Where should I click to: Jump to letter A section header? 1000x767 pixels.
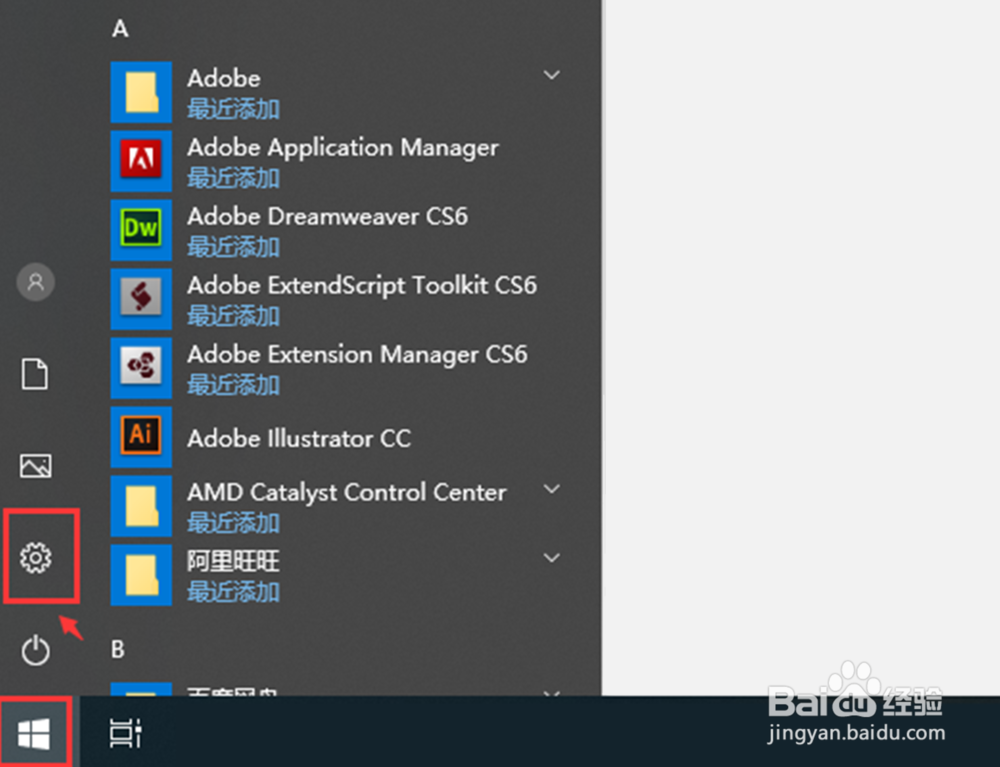pyautogui.click(x=120, y=28)
